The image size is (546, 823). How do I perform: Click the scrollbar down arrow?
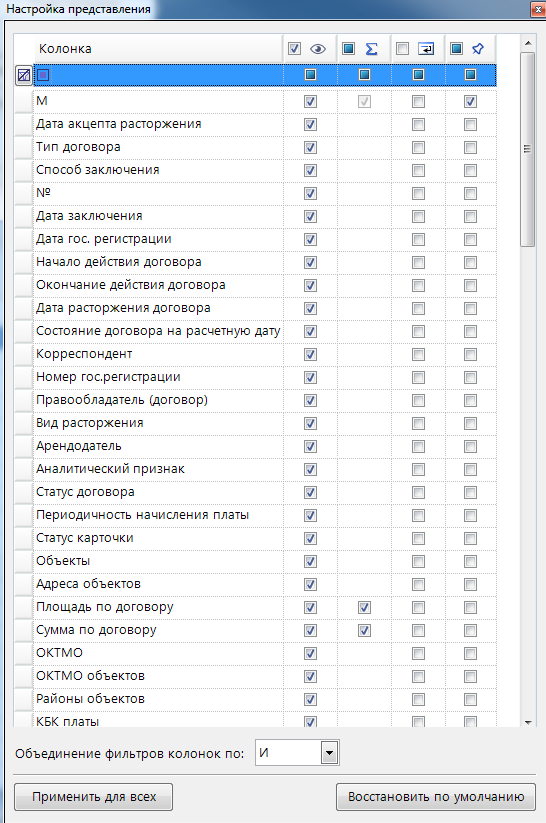click(x=528, y=722)
